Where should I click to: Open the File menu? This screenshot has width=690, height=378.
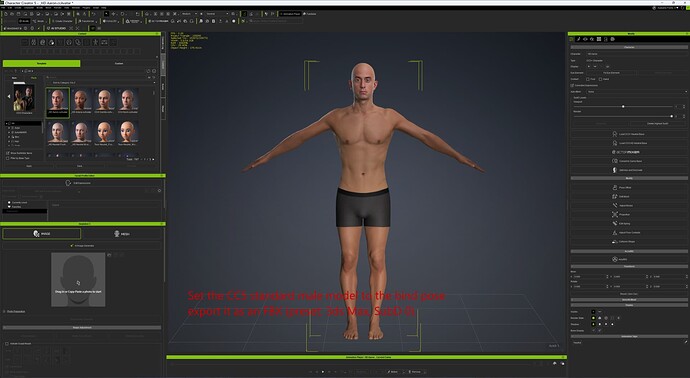(3, 8)
